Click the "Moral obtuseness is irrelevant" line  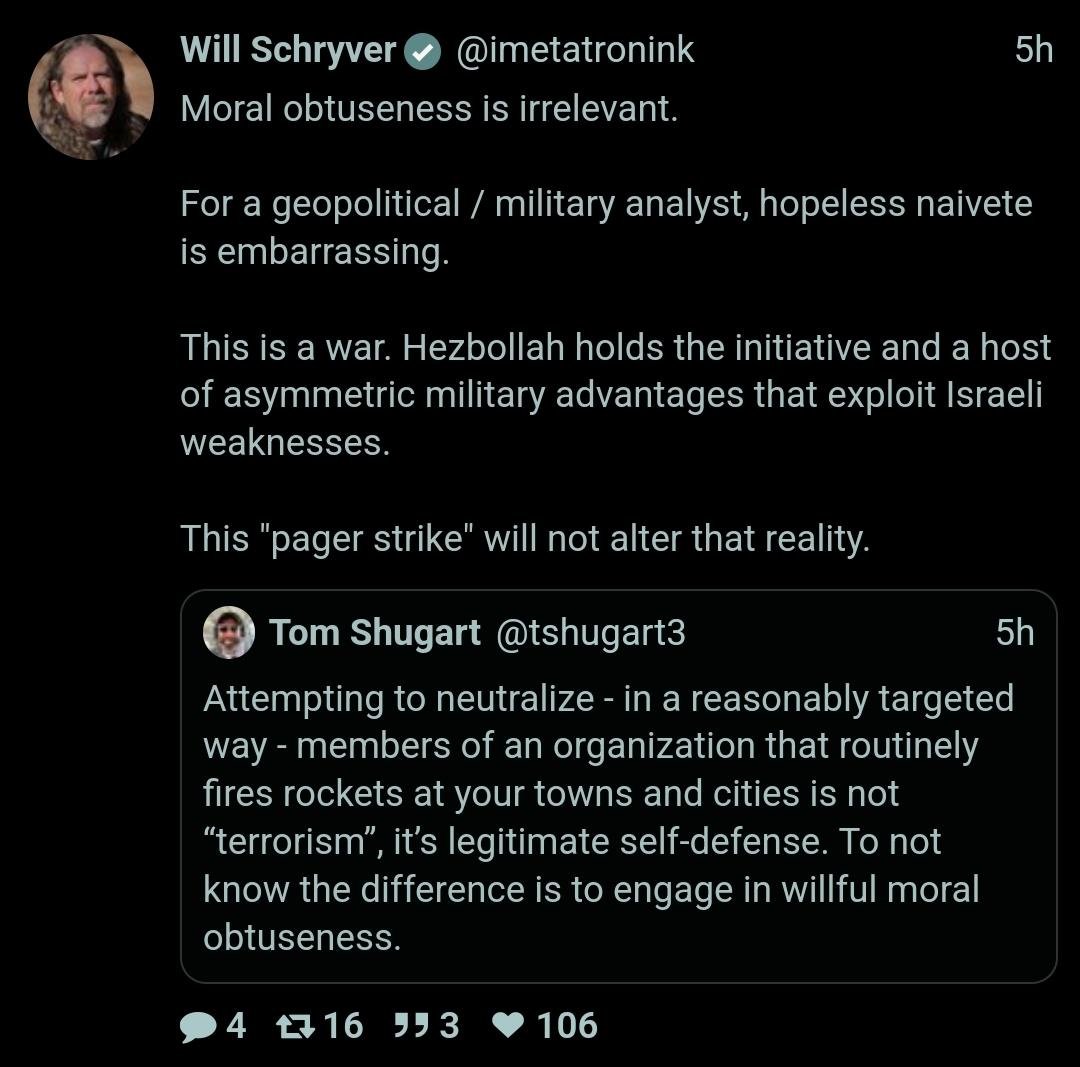[x=429, y=108]
